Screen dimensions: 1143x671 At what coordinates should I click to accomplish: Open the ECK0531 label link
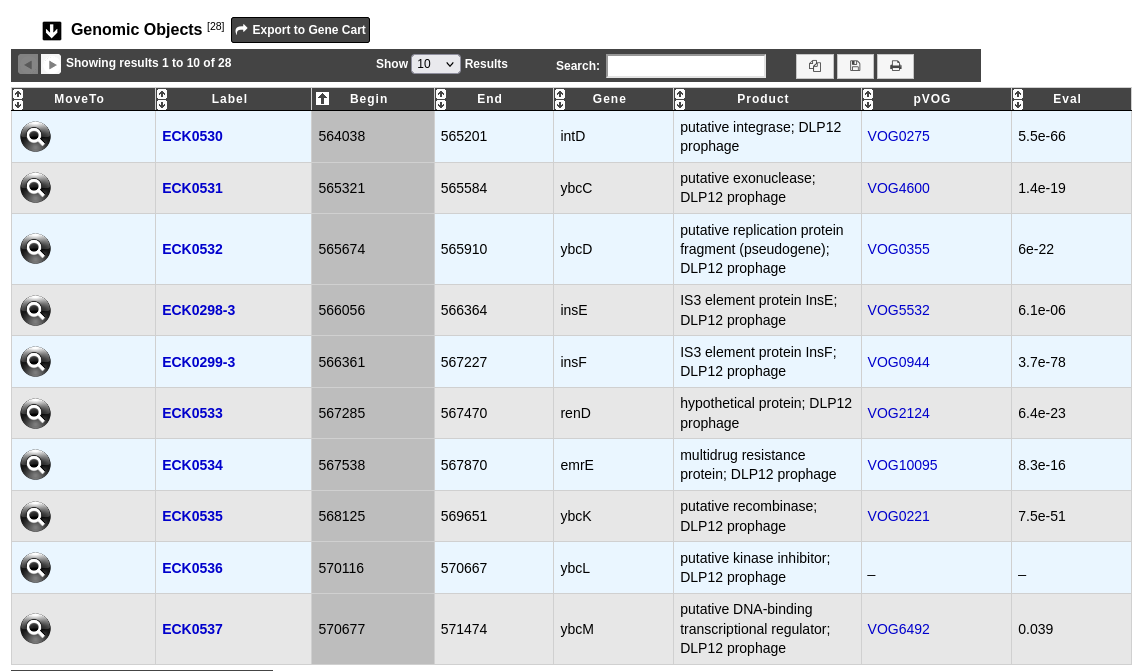click(x=192, y=188)
